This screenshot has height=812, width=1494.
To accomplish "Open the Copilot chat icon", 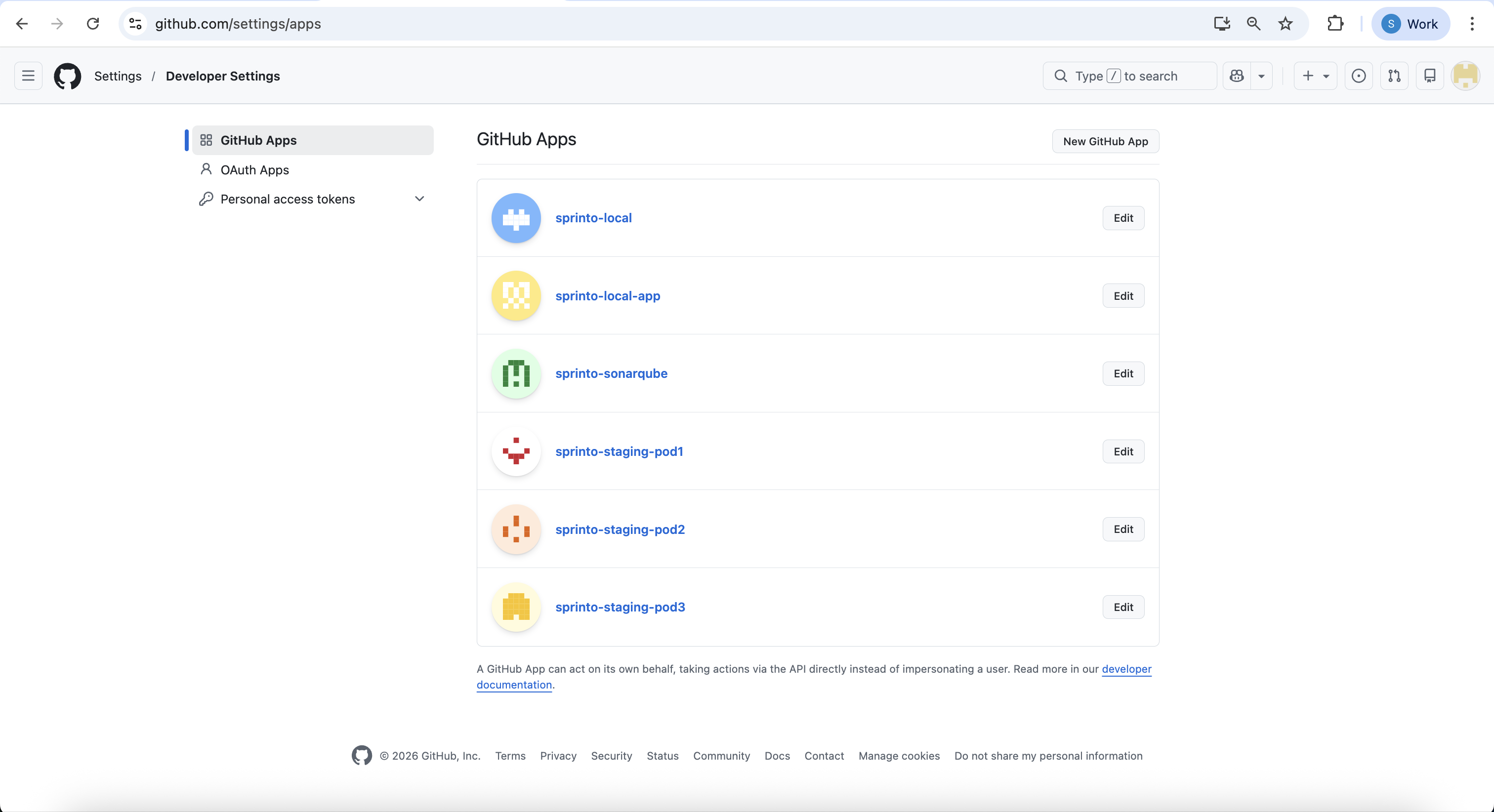I will tap(1237, 76).
